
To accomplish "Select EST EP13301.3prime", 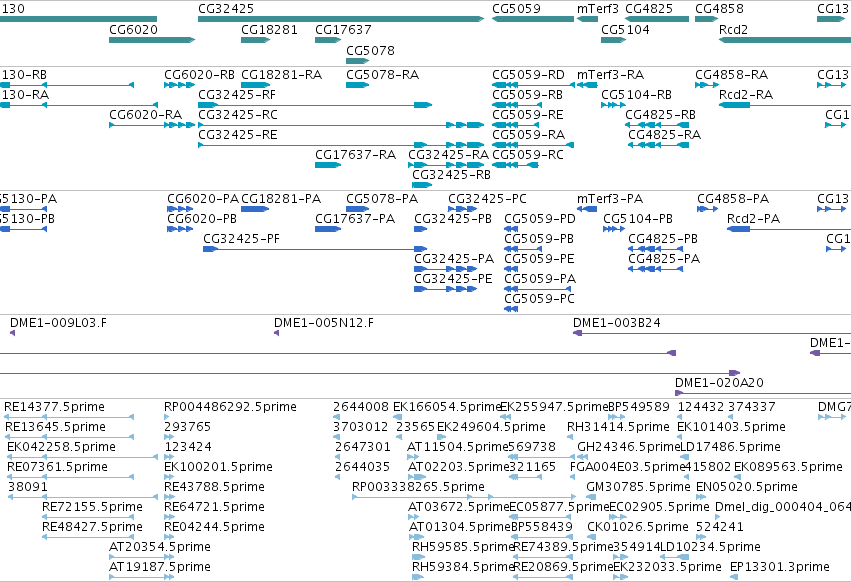I will point(780,567).
